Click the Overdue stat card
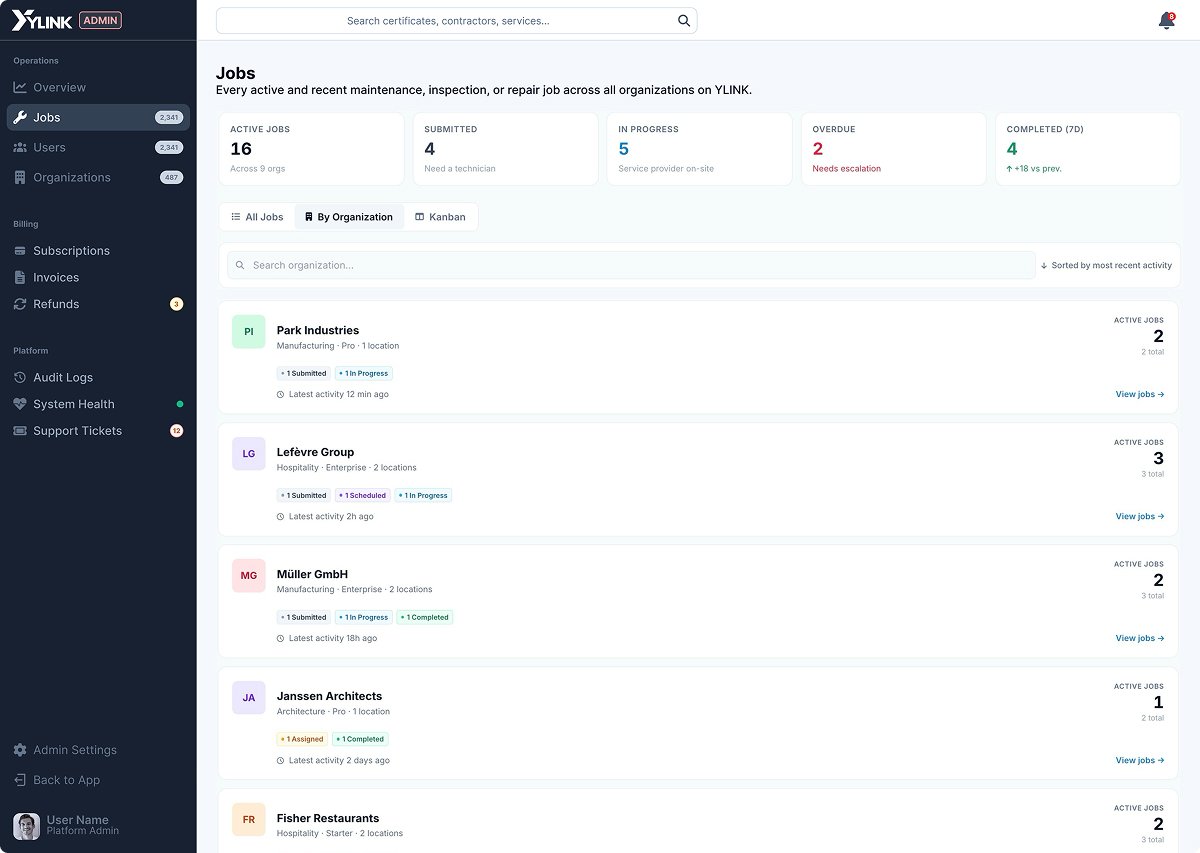The height and width of the screenshot is (853, 1200). (x=893, y=149)
